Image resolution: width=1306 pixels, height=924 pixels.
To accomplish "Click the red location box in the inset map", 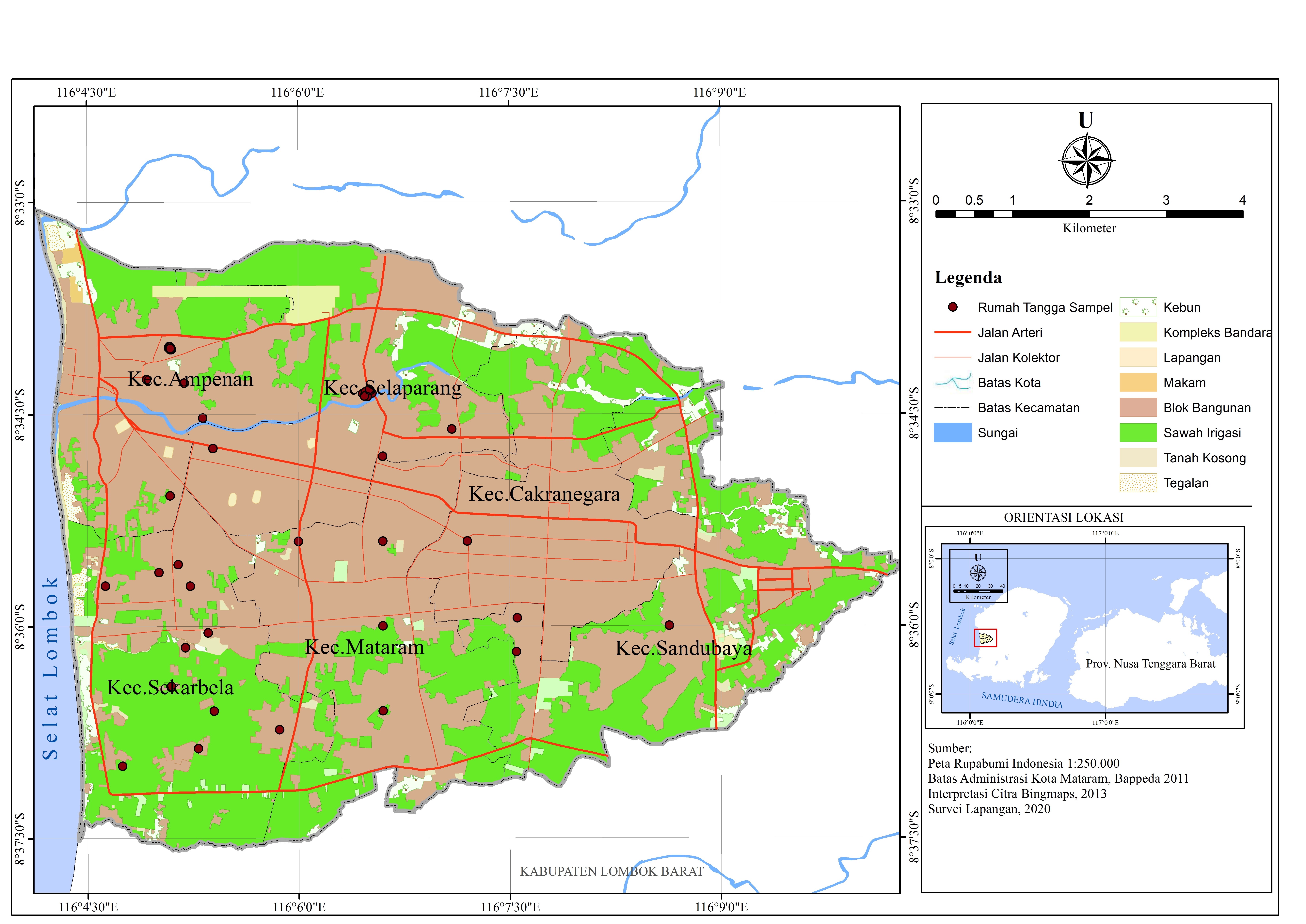I will (x=986, y=638).
